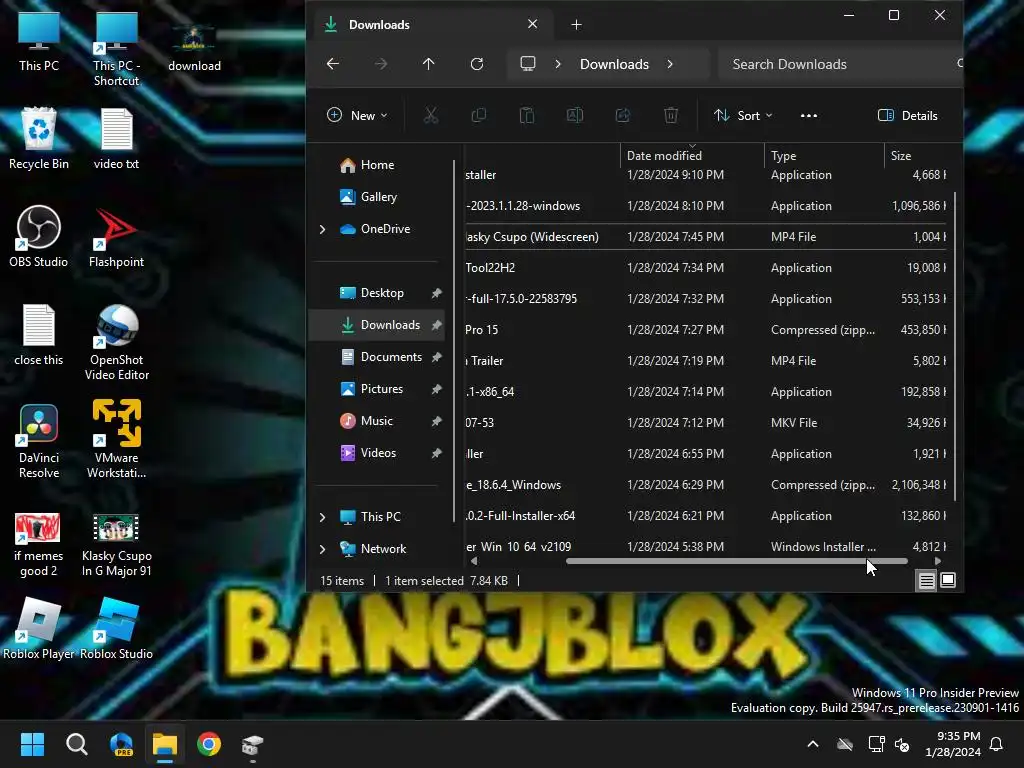Image resolution: width=1024 pixels, height=768 pixels.
Task: Go back with the Back arrow
Action: pos(333,64)
